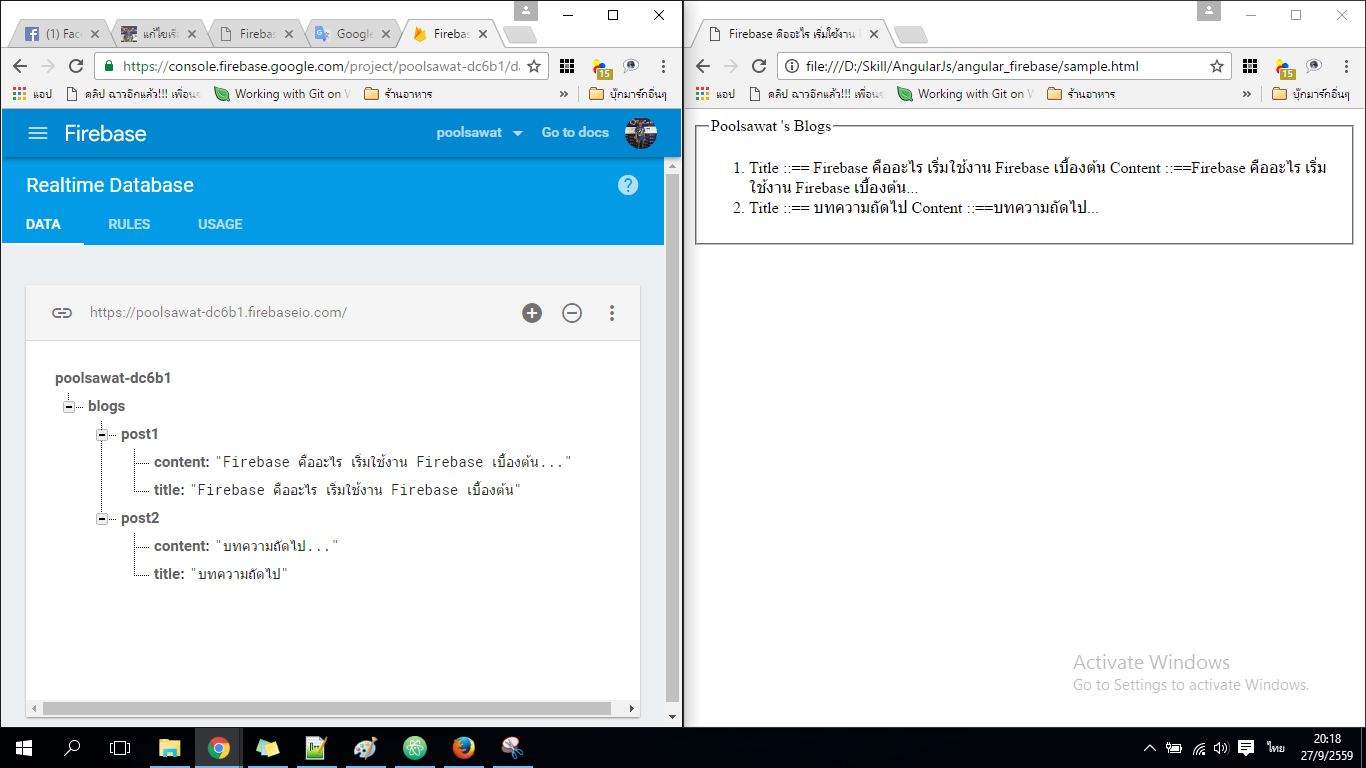Image resolution: width=1366 pixels, height=768 pixels.
Task: Open the database three-dot overflow menu
Action: coord(612,313)
